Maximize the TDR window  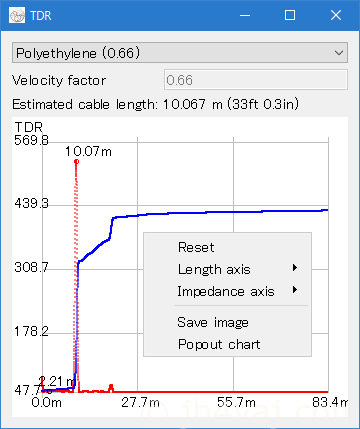tap(290, 15)
